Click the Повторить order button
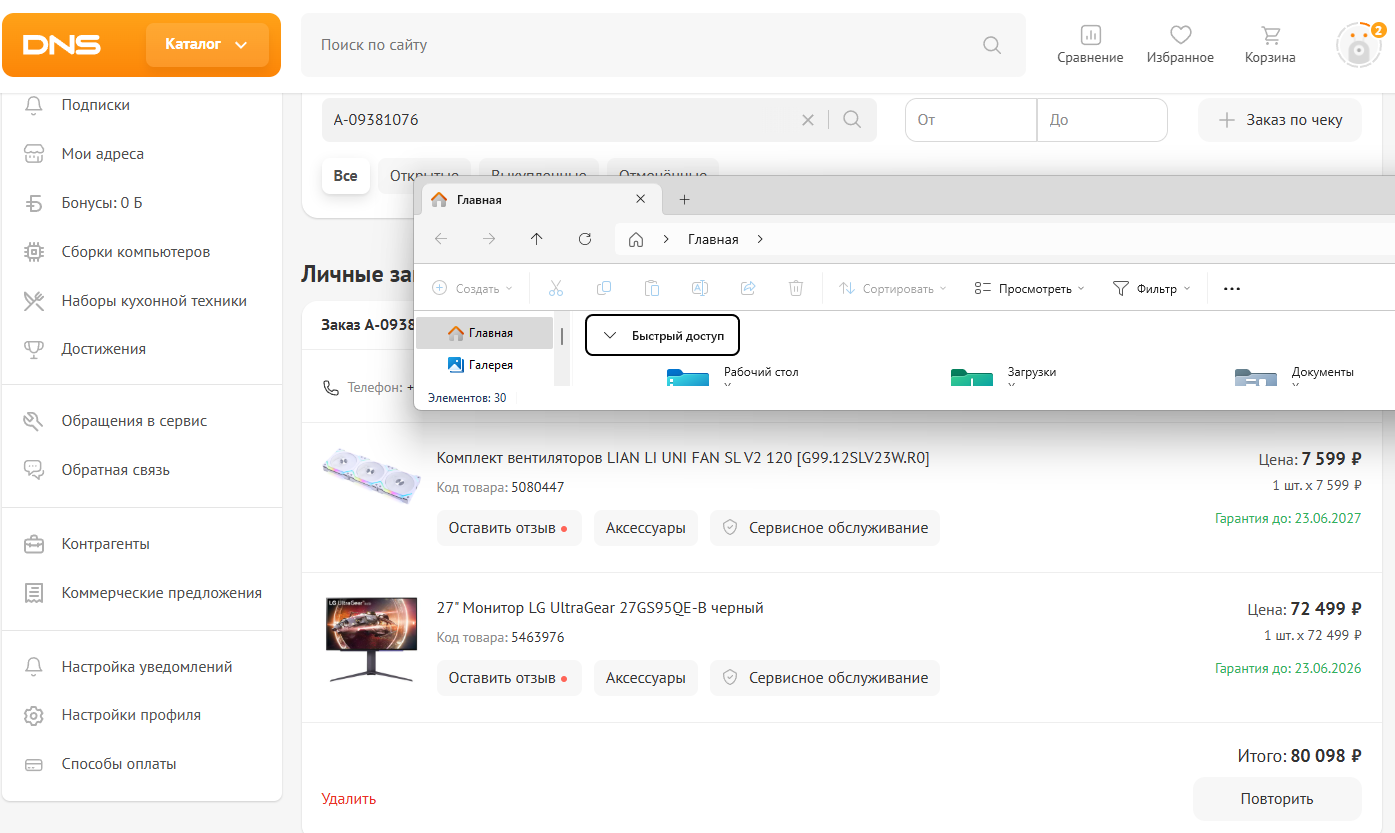 tap(1277, 799)
